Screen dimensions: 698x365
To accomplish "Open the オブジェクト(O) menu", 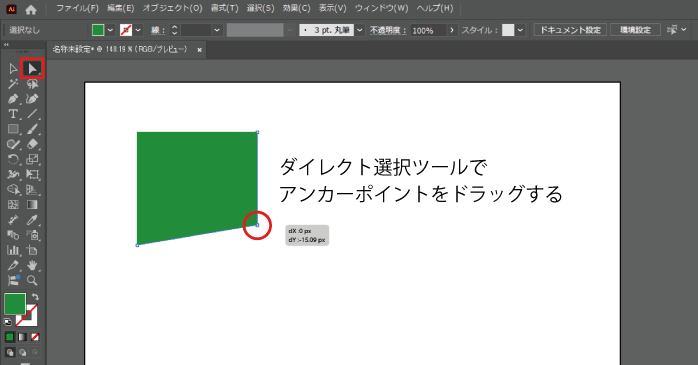I will (172, 8).
